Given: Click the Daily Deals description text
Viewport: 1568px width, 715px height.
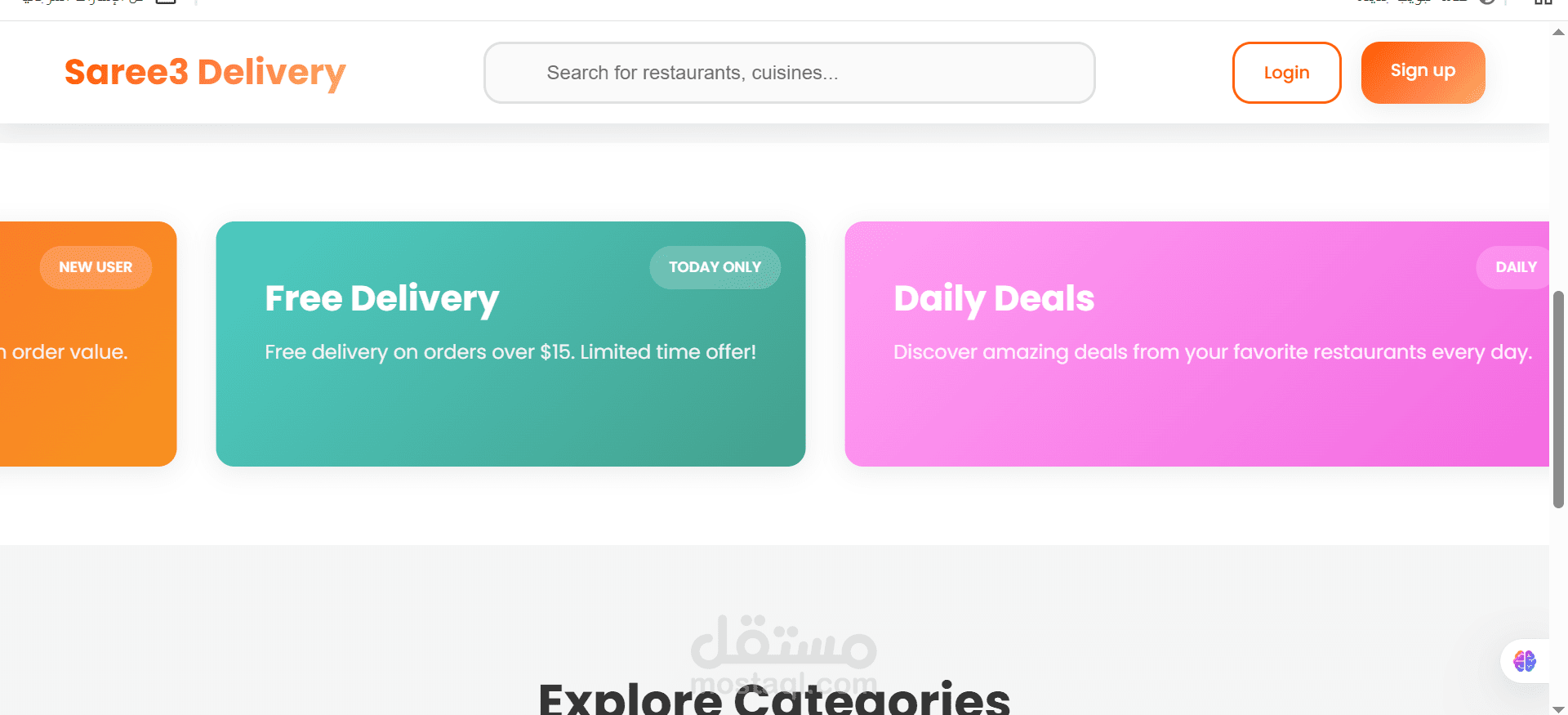Looking at the screenshot, I should pyautogui.click(x=1212, y=352).
